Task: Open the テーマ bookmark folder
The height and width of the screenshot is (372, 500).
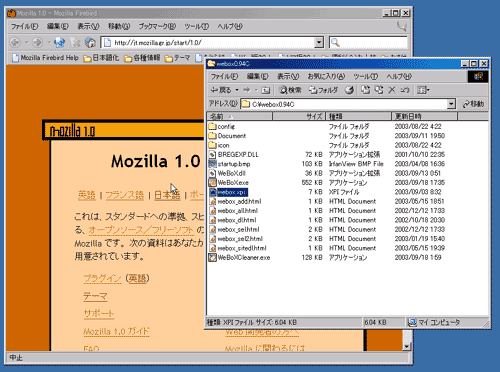Action: [x=178, y=58]
